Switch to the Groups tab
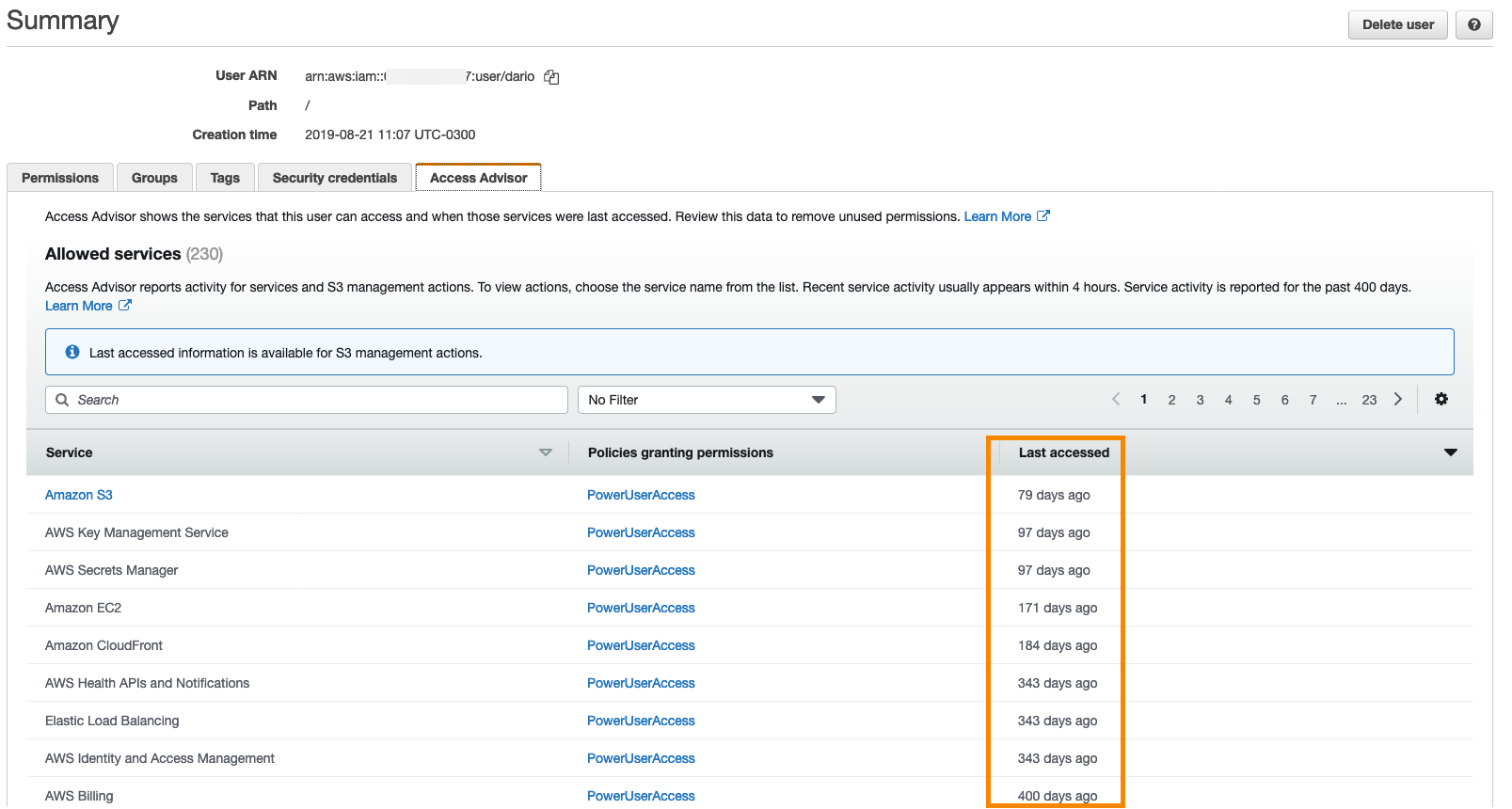 154,178
